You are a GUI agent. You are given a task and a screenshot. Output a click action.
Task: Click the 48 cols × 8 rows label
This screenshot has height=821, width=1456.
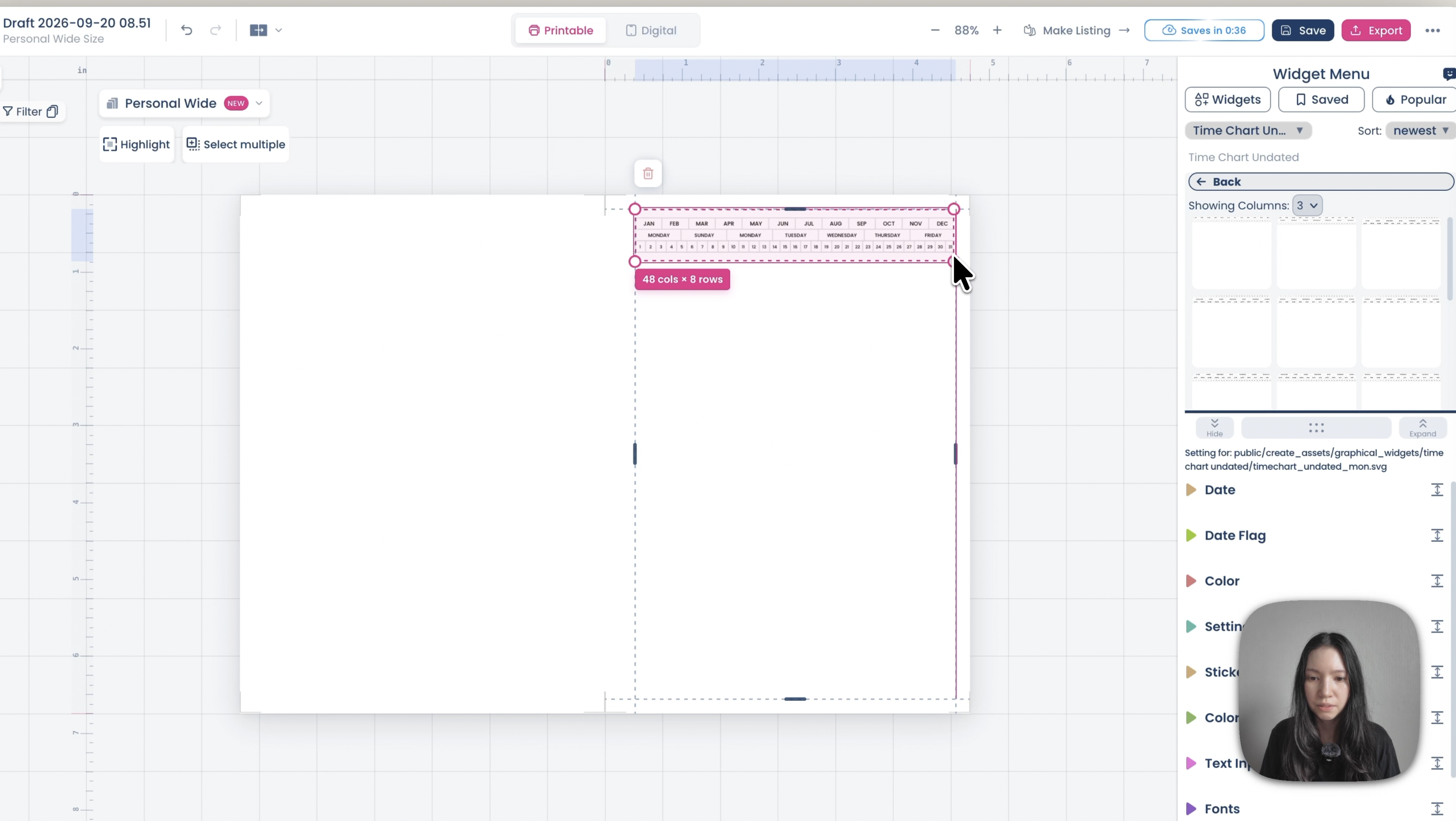click(x=682, y=279)
